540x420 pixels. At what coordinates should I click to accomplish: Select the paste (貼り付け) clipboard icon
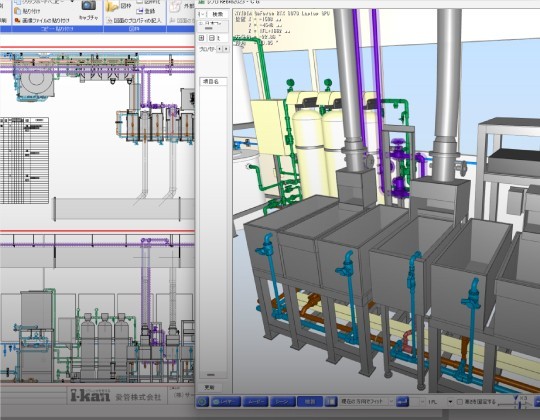(18, 11)
